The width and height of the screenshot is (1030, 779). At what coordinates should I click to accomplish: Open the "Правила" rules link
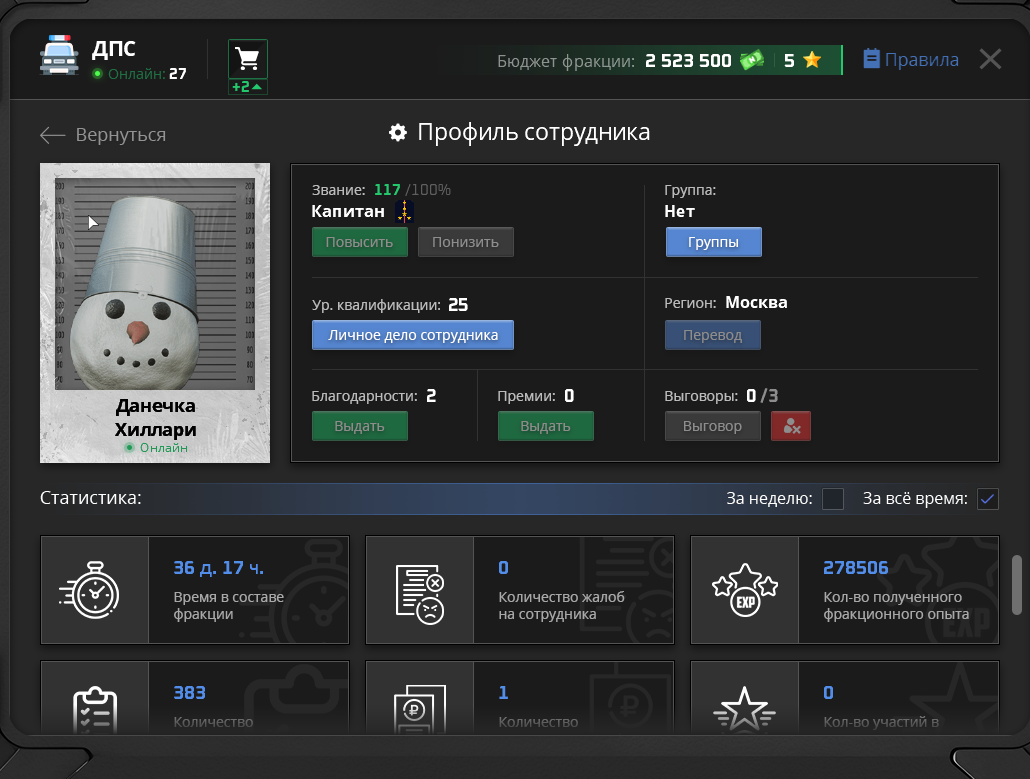(x=911, y=60)
